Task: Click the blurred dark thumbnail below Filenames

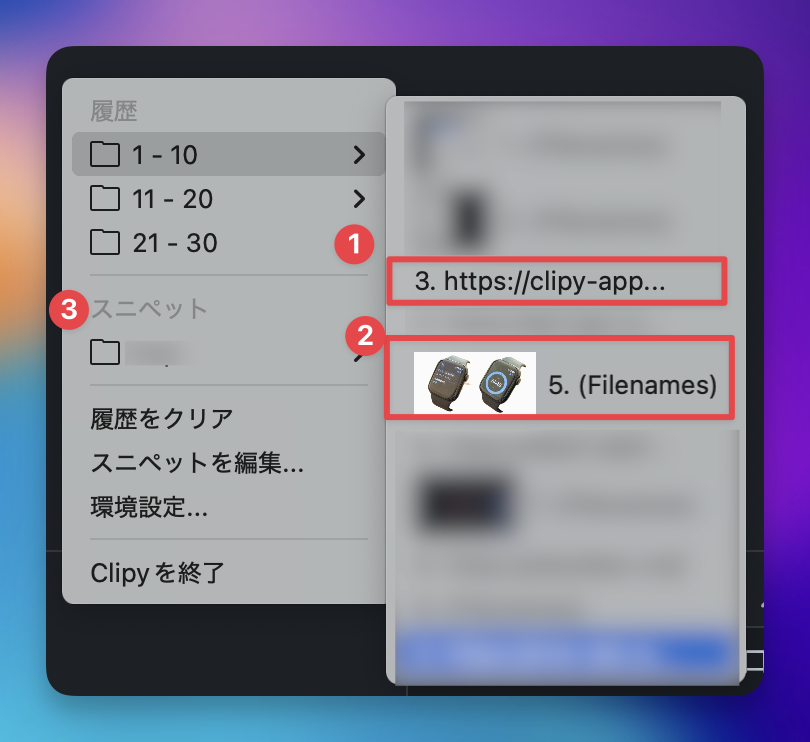Action: [x=466, y=502]
